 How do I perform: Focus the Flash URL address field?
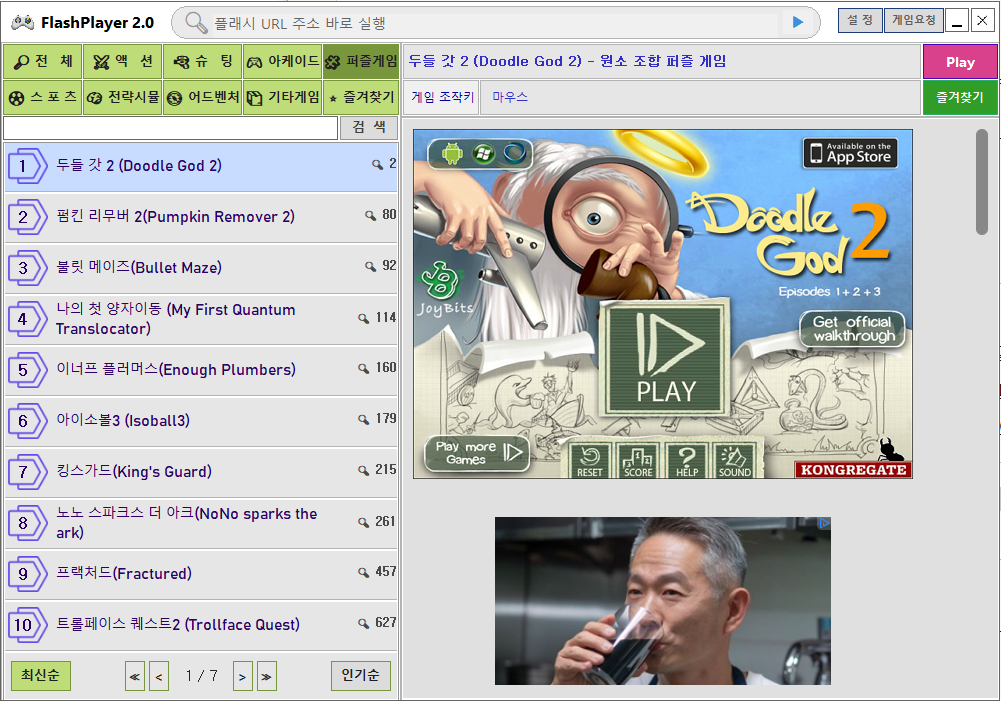pos(495,24)
